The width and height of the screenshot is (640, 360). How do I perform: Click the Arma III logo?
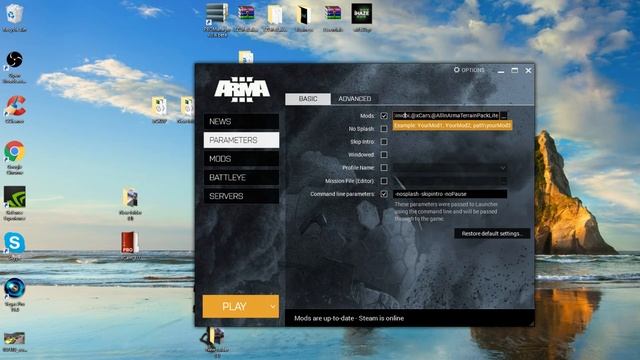coord(242,89)
